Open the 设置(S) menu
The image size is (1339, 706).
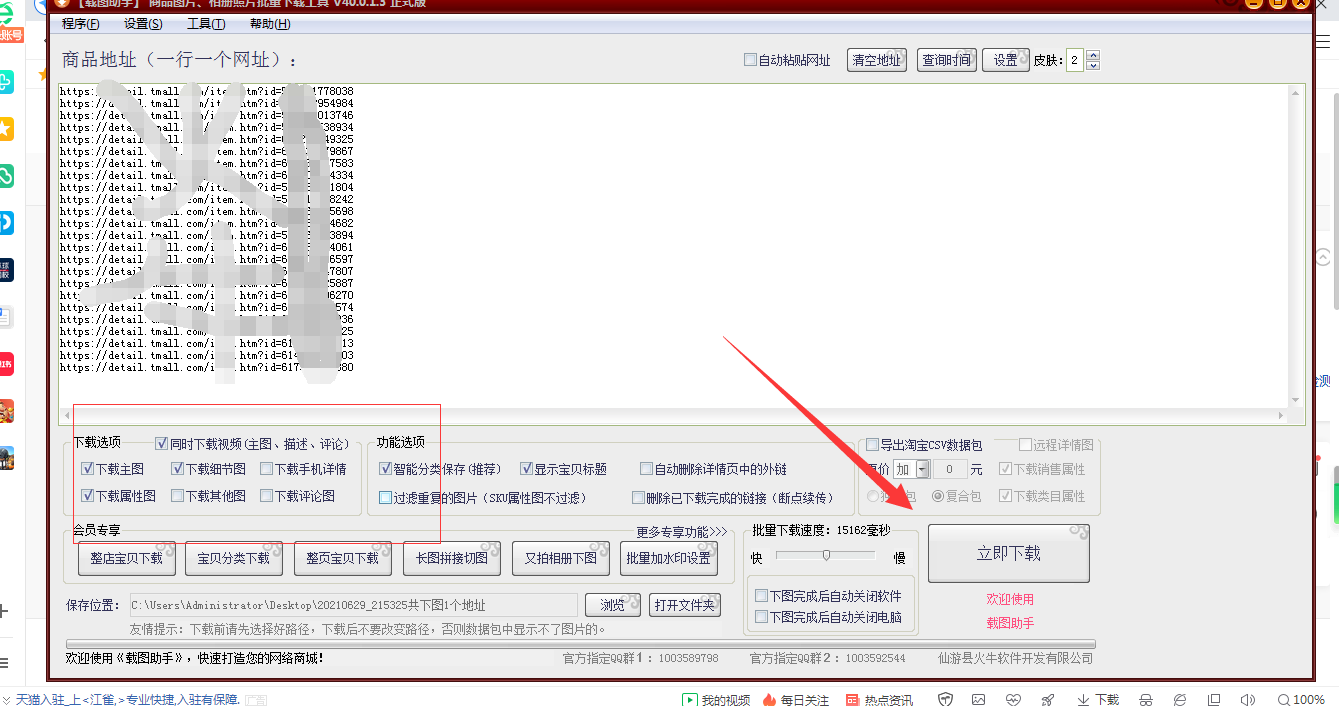[144, 24]
